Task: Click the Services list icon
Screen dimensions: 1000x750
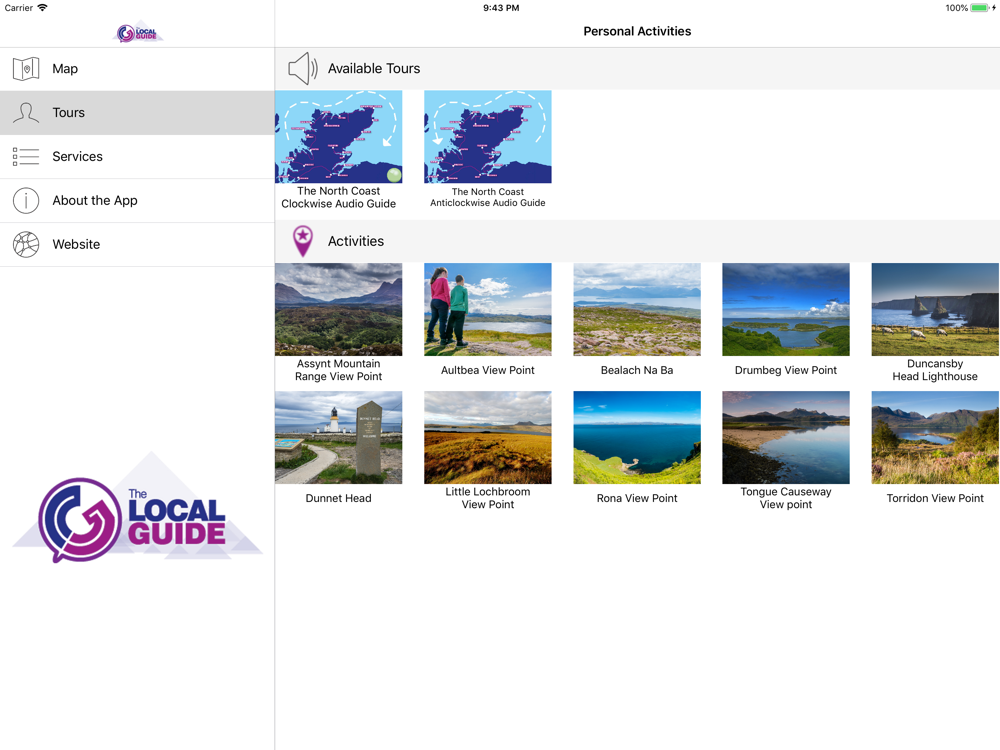Action: click(26, 156)
